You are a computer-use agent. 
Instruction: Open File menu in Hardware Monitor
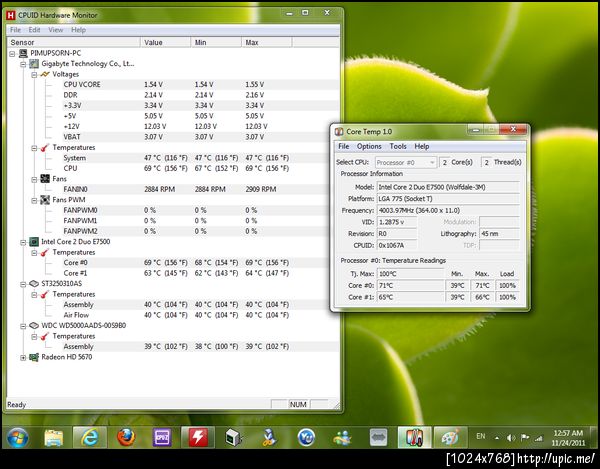(15, 30)
